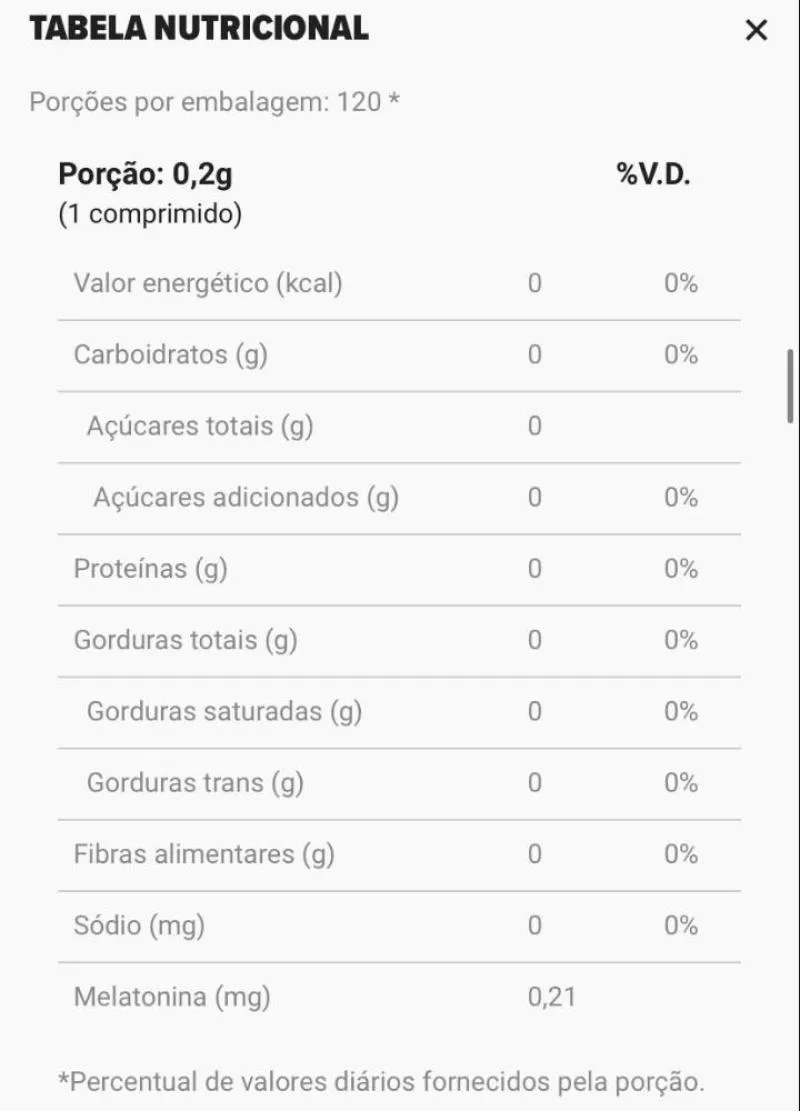Click the percentual de valores diários footnote

[x=381, y=1083]
